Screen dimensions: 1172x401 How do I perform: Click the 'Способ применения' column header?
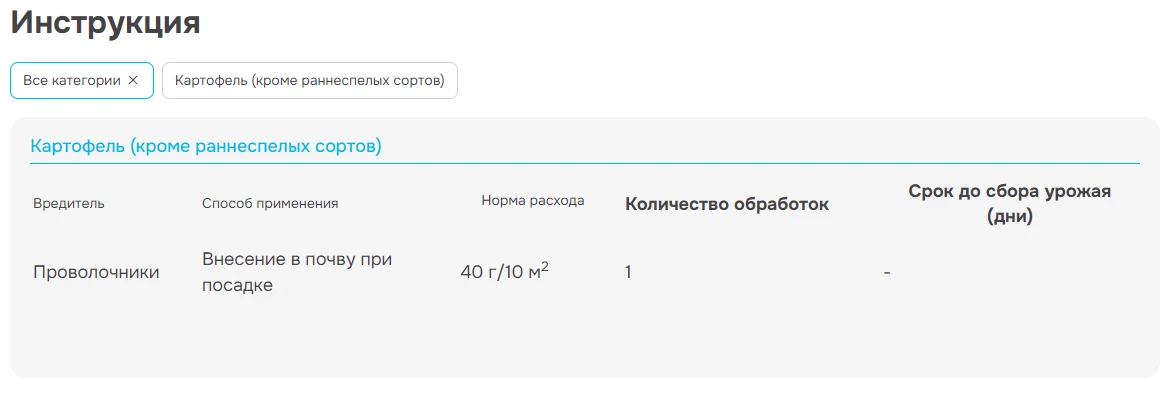click(x=270, y=204)
